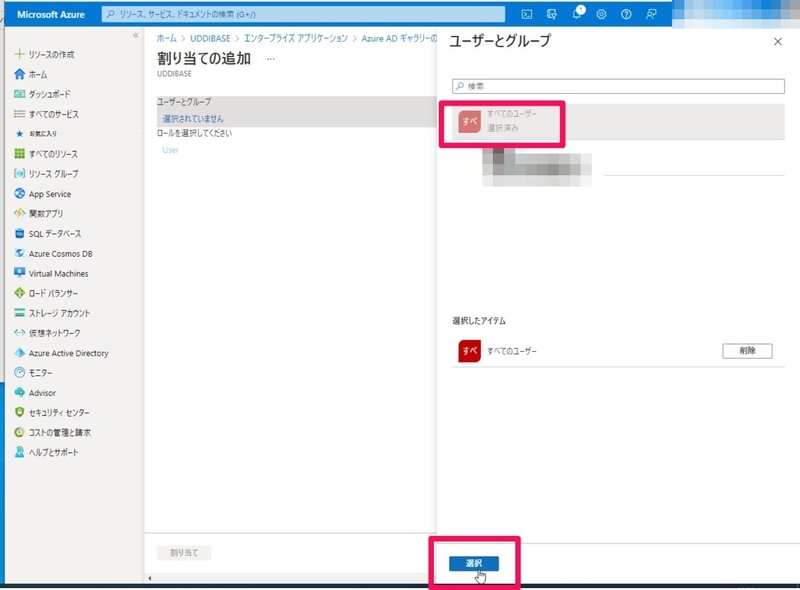Open Cloud Shell from the top bar
This screenshot has width=800, height=590.
[x=528, y=14]
